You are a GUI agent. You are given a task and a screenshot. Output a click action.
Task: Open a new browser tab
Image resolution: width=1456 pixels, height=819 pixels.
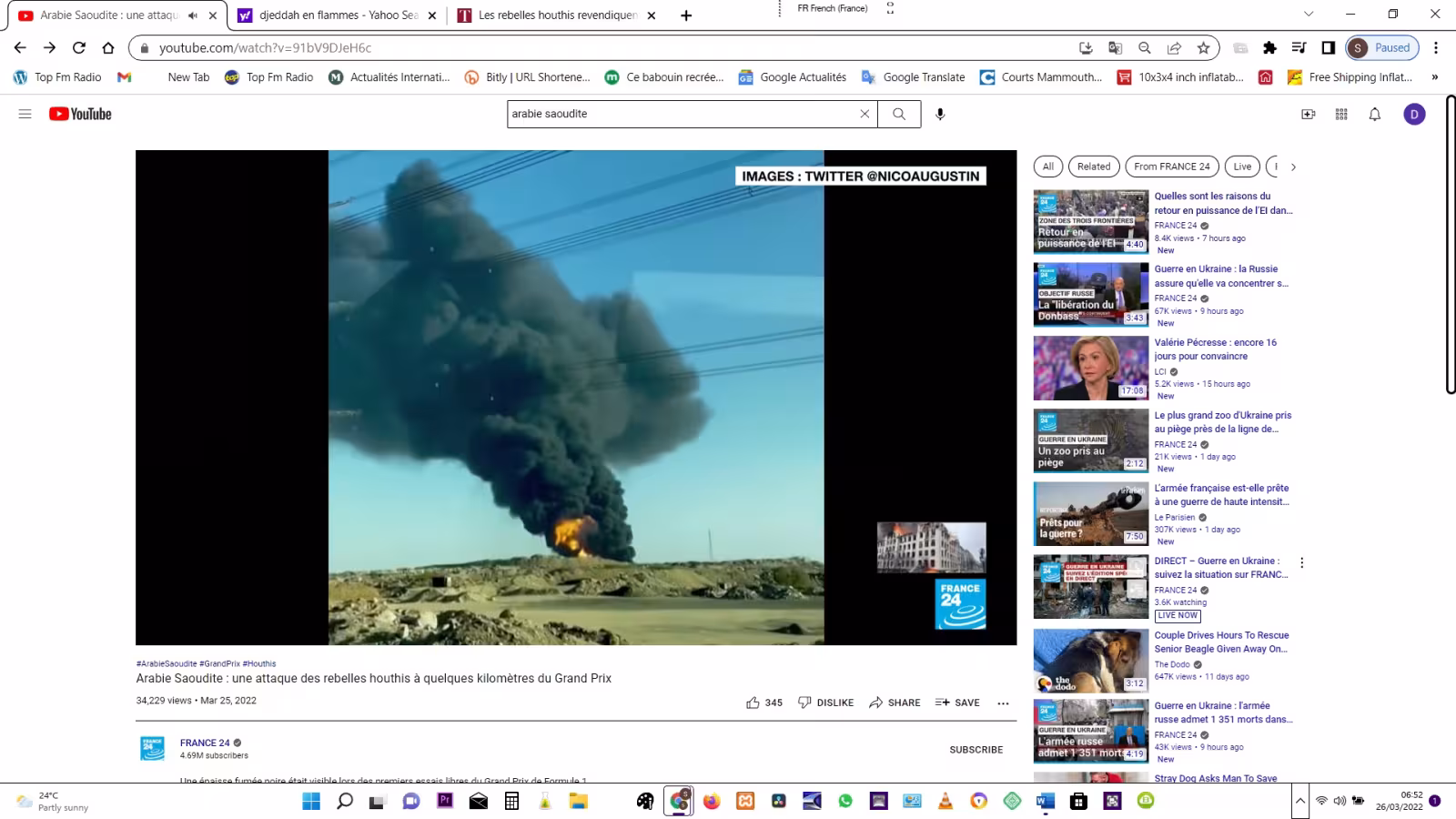(x=686, y=15)
